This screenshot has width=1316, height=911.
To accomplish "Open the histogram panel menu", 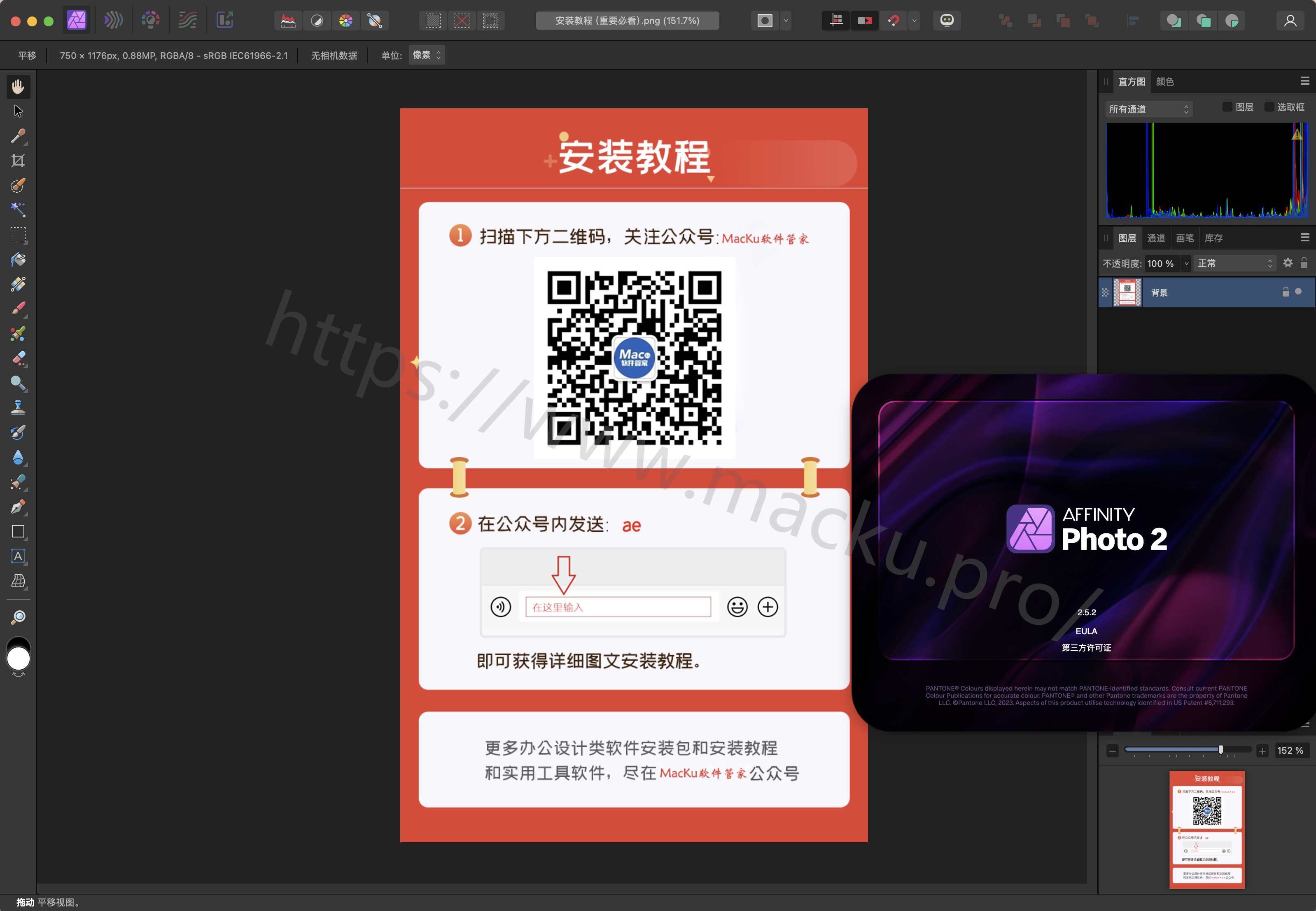I will tap(1305, 81).
